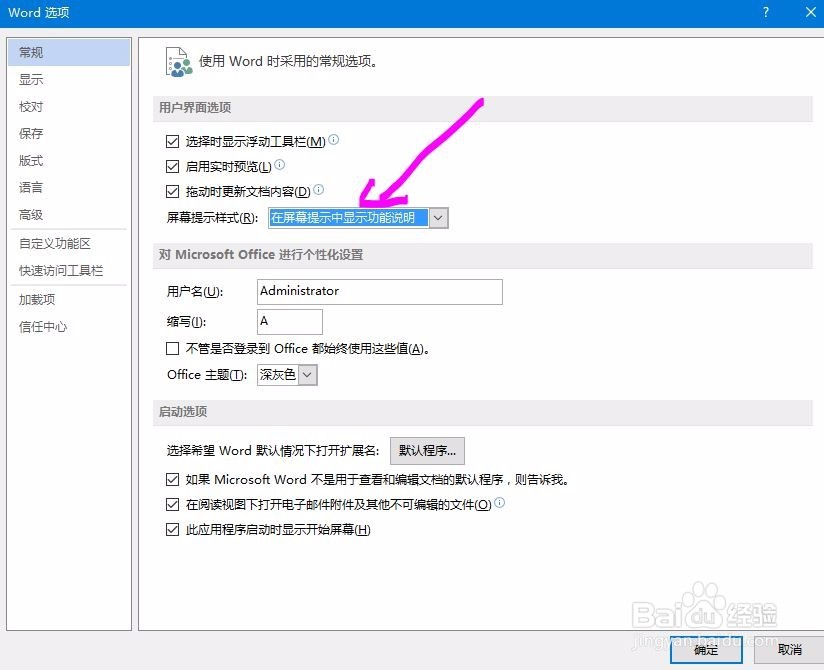
Task: Click the 用户名 input field
Action: 379,292
